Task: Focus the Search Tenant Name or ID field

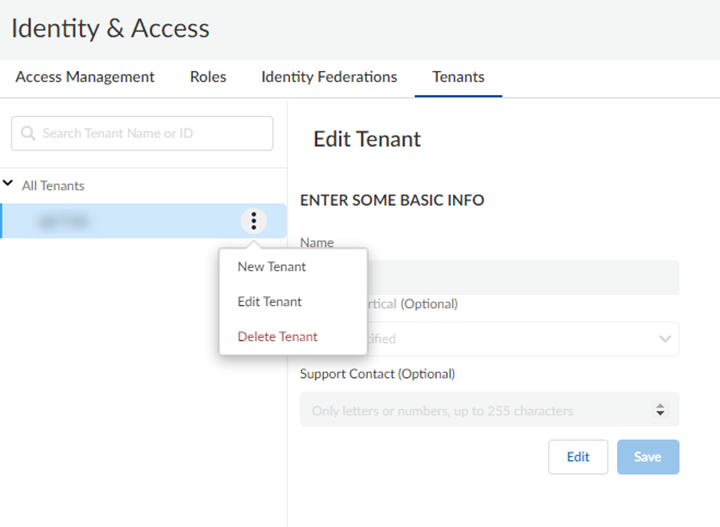Action: pos(150,133)
